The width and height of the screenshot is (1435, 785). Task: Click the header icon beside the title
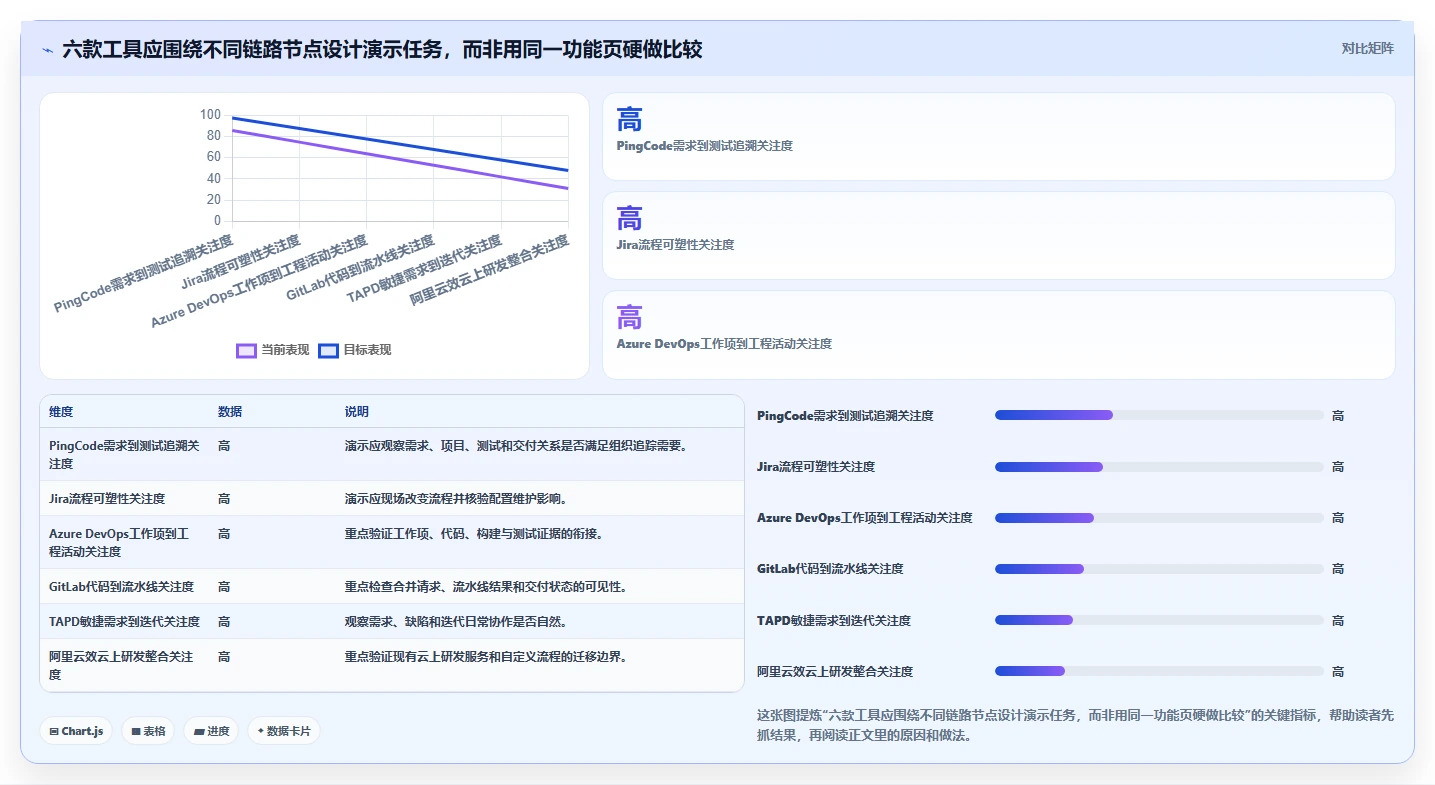click(x=47, y=49)
